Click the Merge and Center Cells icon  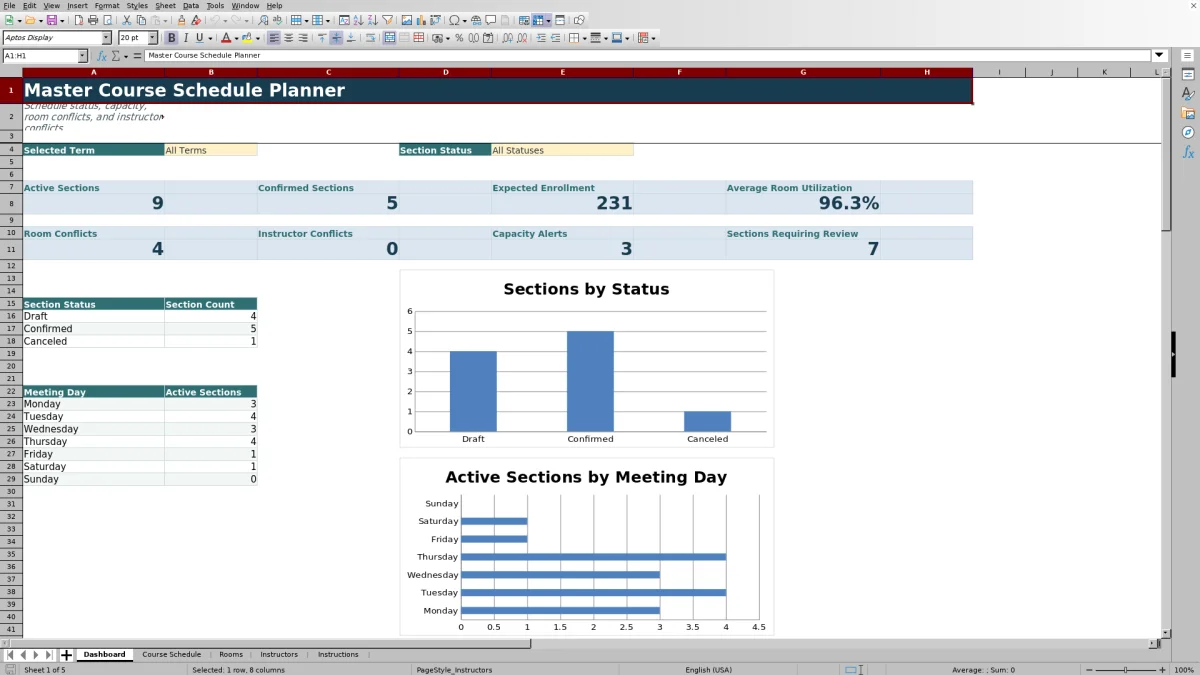388,38
